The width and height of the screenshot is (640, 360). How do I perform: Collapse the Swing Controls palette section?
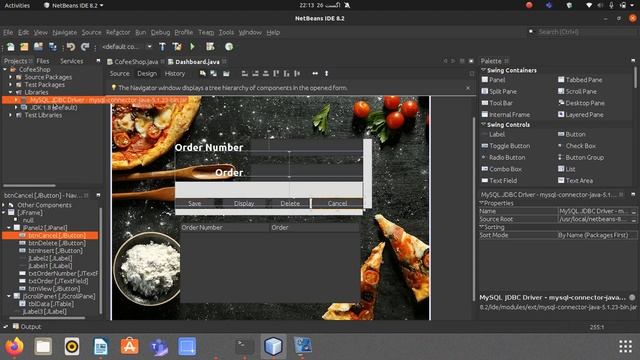coord(483,125)
